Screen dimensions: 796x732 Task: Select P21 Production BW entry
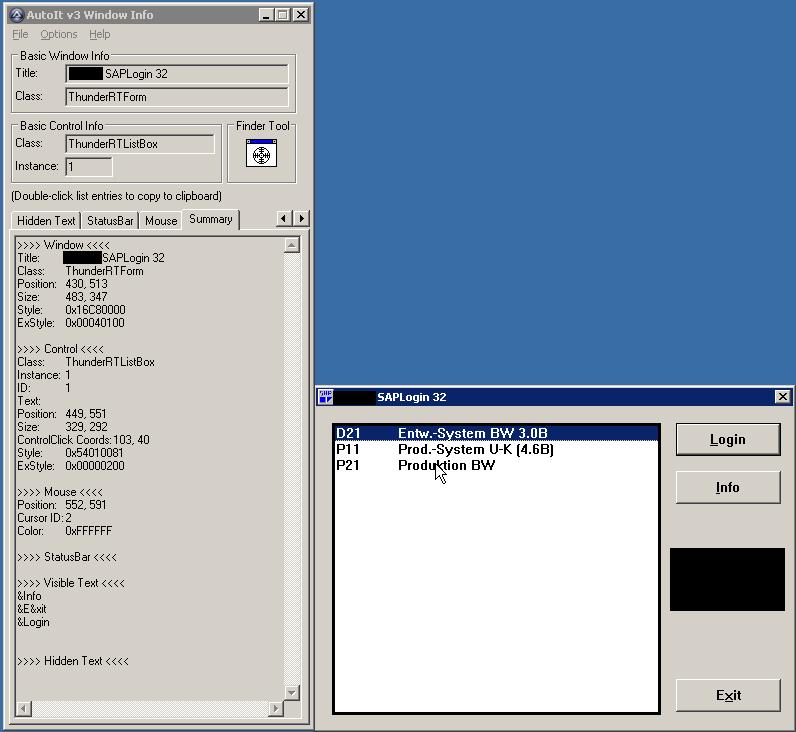(x=495, y=465)
